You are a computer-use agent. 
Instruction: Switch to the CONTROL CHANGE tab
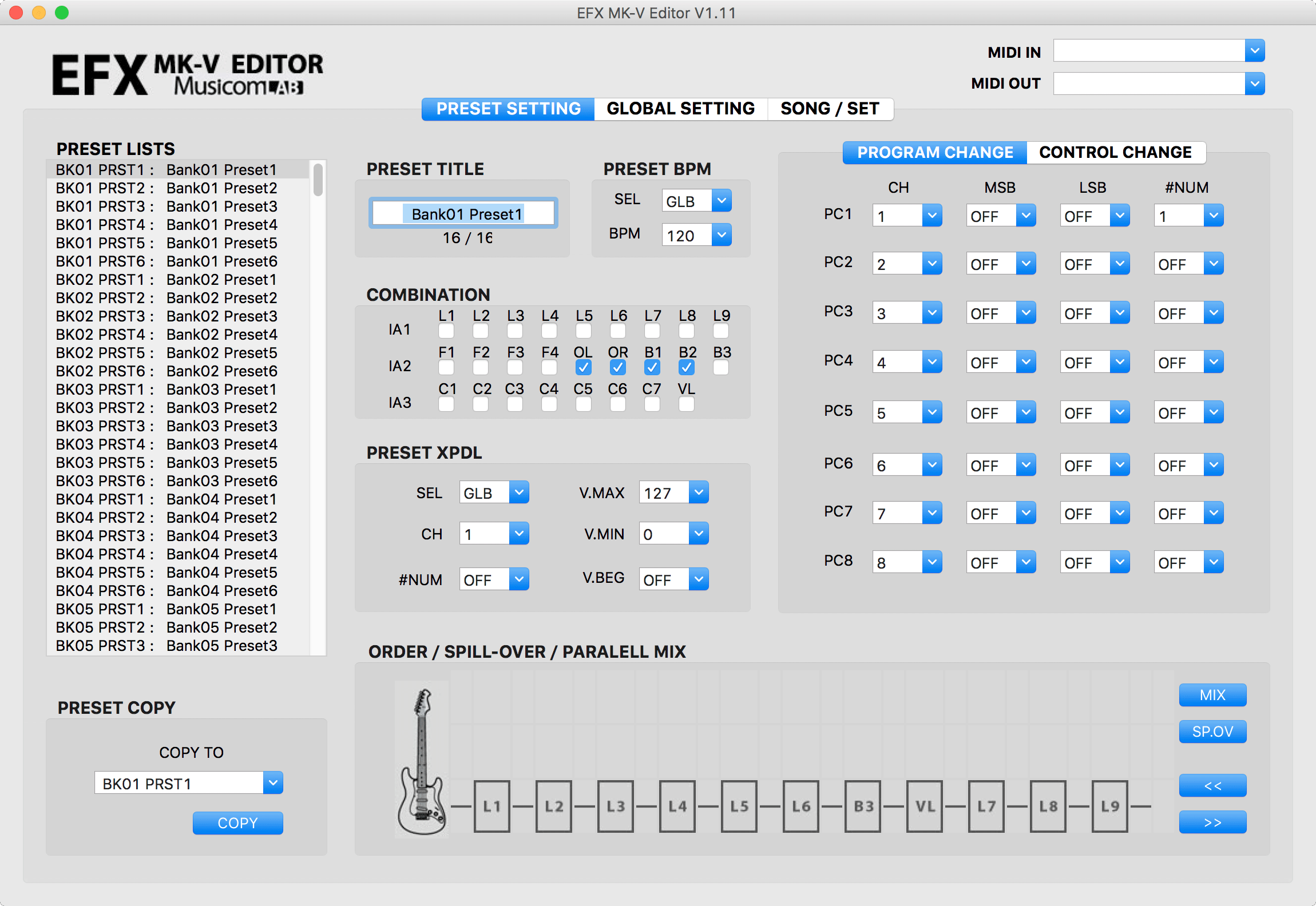click(1116, 152)
